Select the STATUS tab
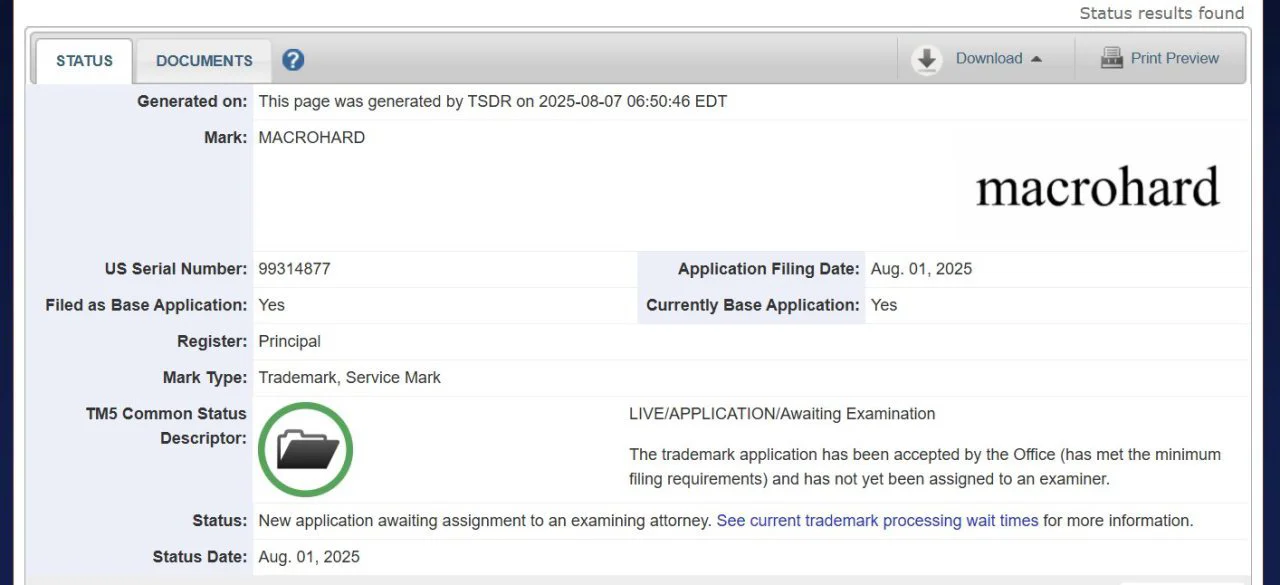1280x585 pixels. 84,61
